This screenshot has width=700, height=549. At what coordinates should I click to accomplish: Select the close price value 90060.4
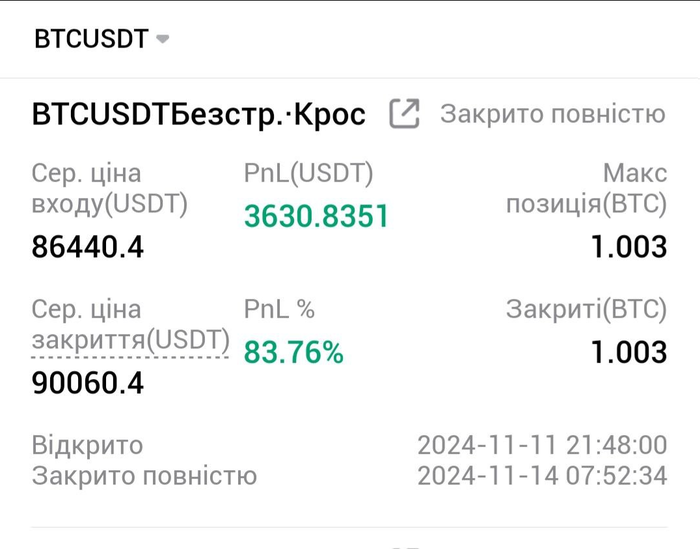pos(88,382)
